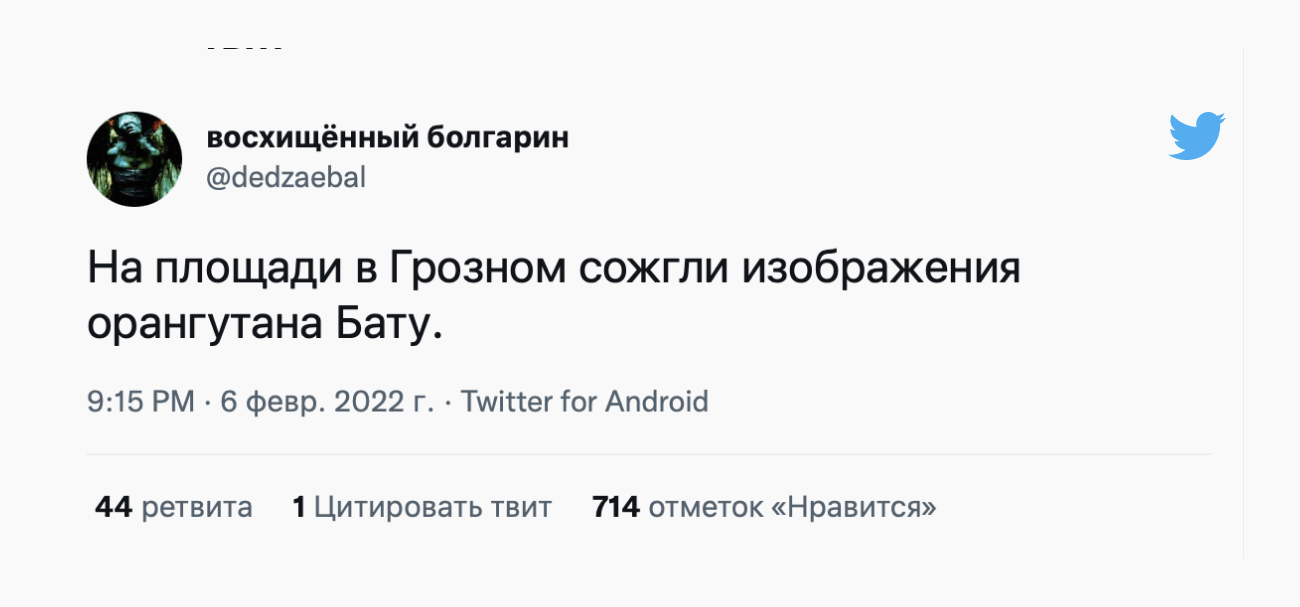
Task: Click the retweet count number 44
Action: point(114,507)
